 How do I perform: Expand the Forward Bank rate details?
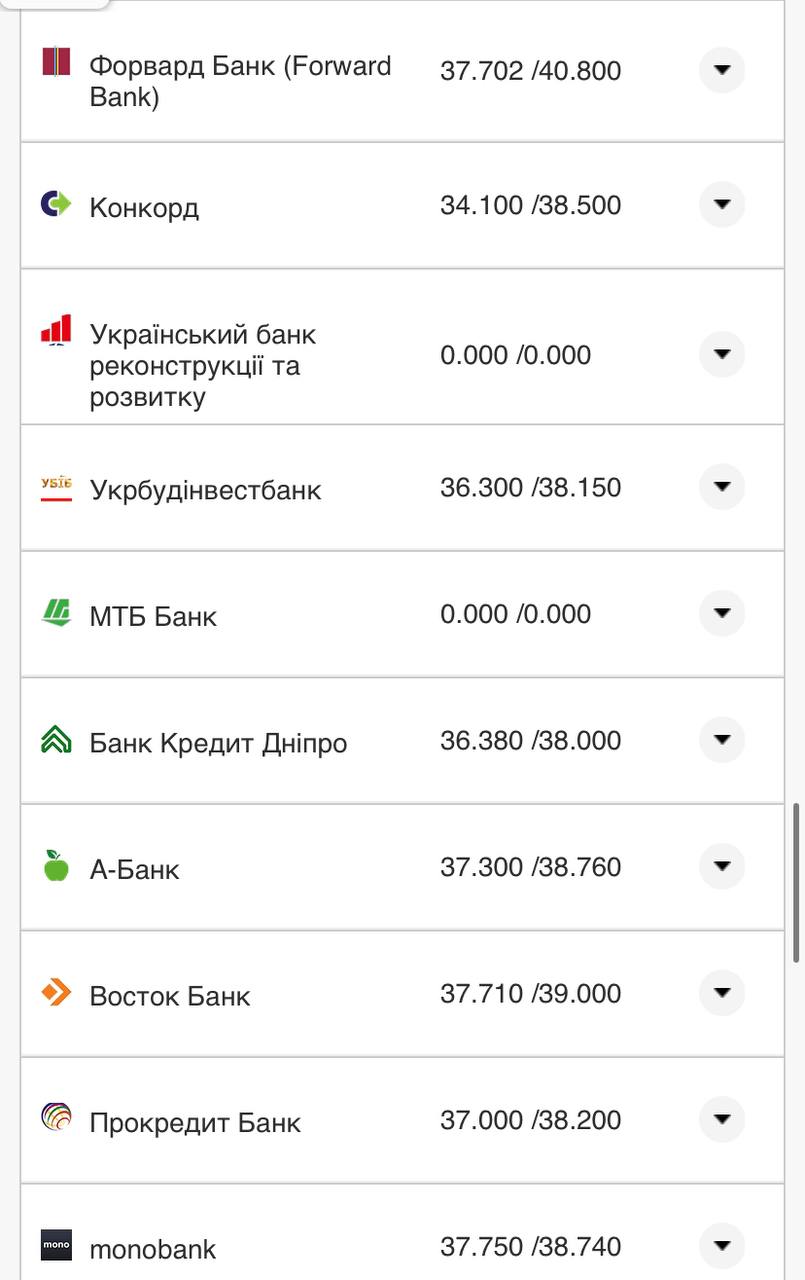point(722,70)
